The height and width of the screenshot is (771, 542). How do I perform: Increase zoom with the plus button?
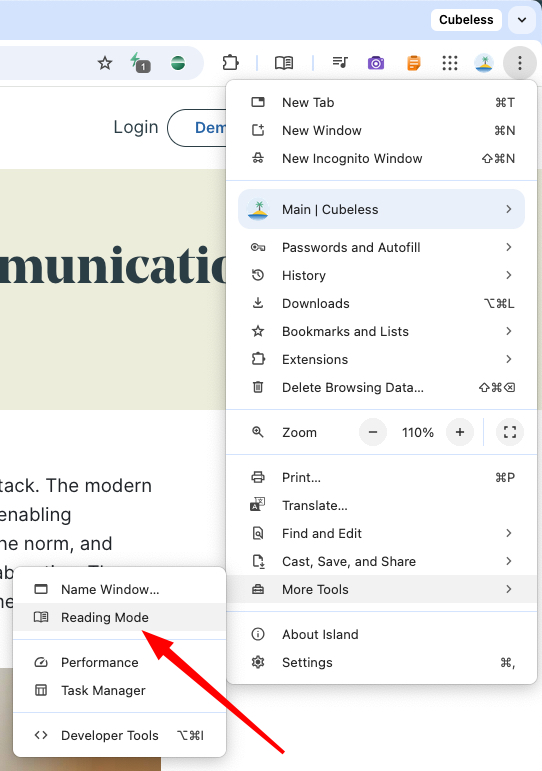(x=460, y=432)
